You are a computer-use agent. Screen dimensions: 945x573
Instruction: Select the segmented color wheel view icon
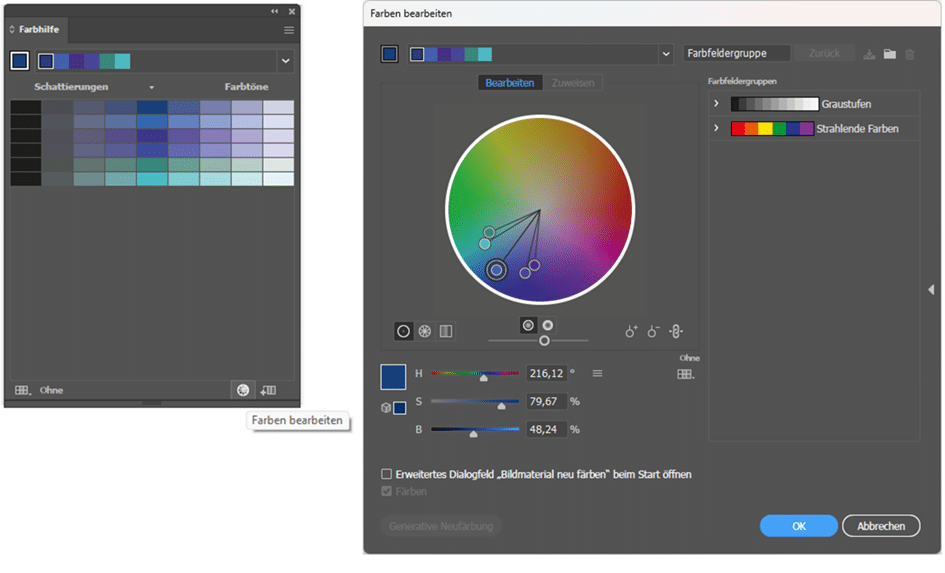coord(425,331)
